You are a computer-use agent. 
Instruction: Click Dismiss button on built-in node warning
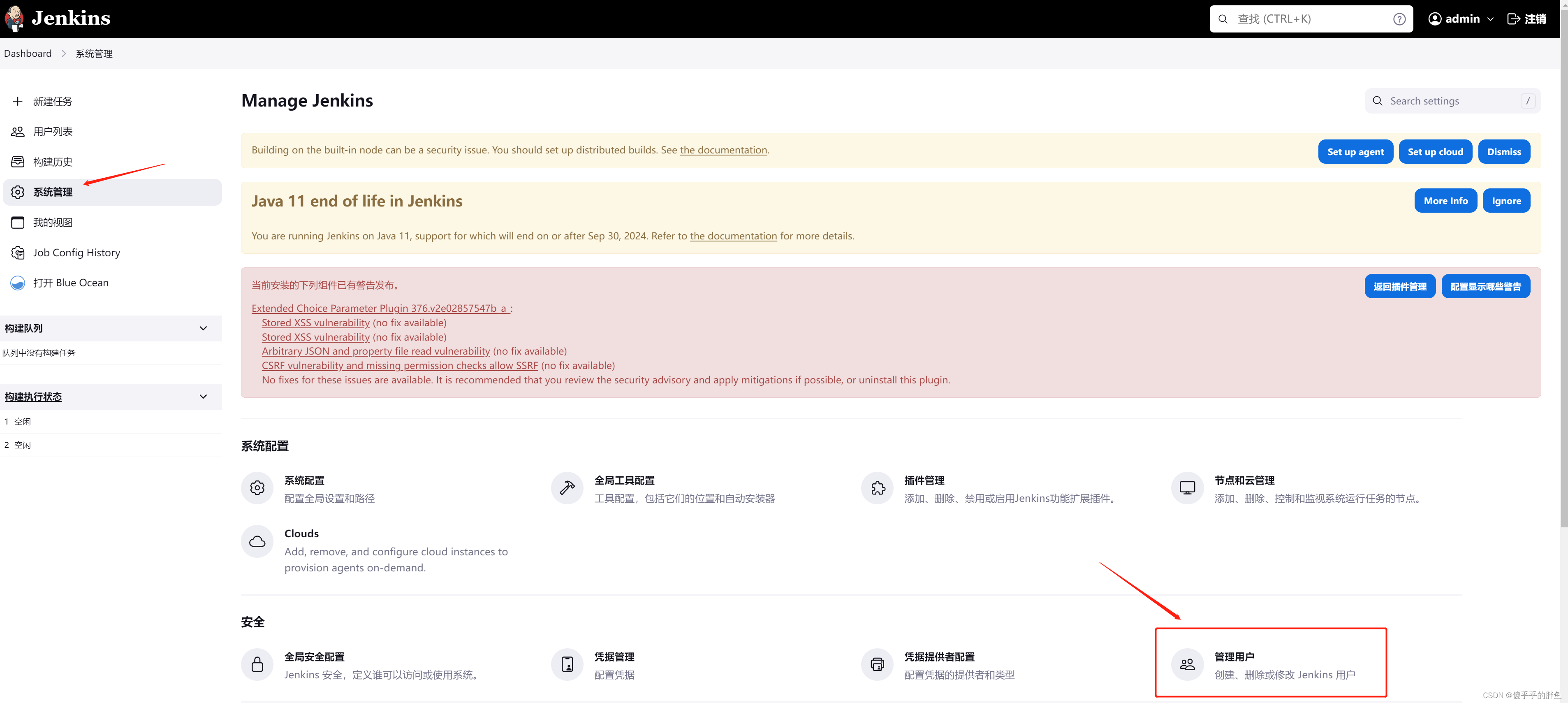coord(1504,150)
